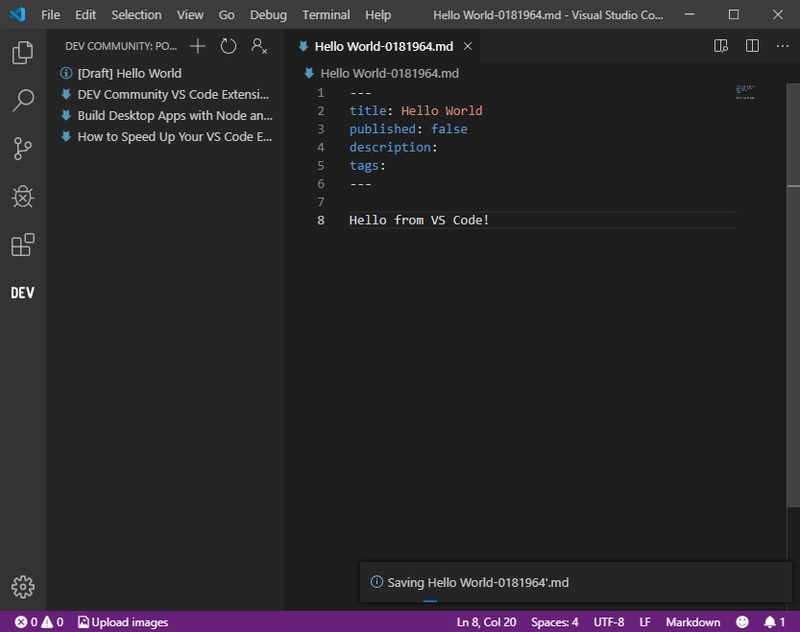
Task: Open notifications bell in status bar
Action: pos(774,622)
